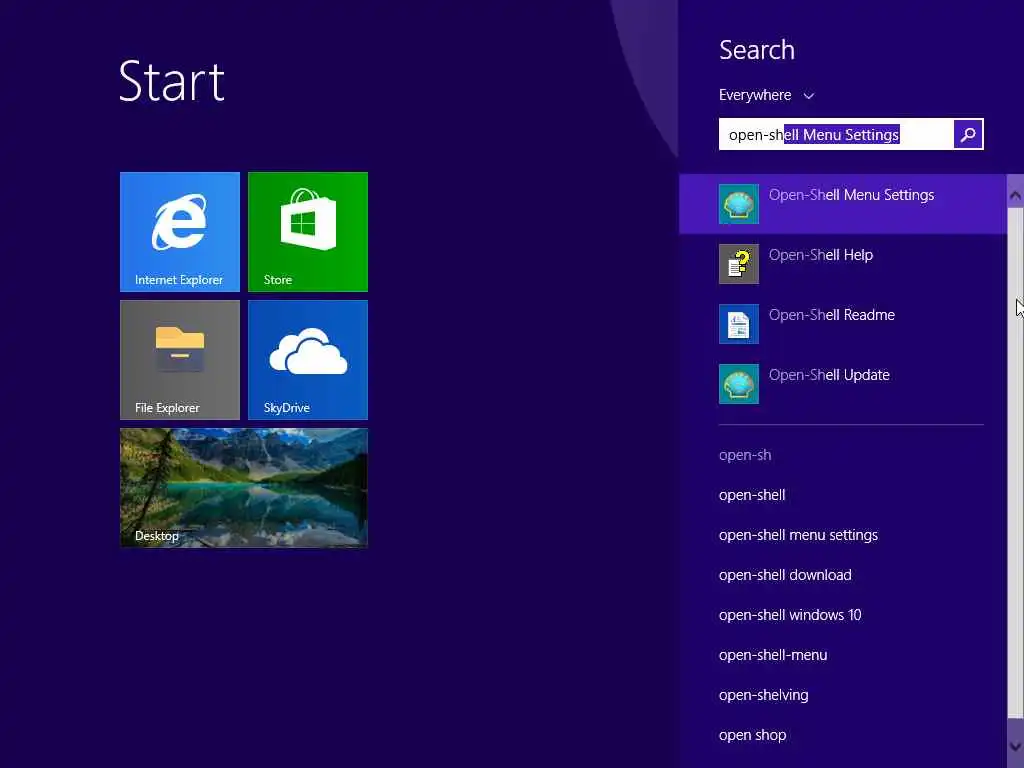Image resolution: width=1024 pixels, height=768 pixels.
Task: Open the File Explorer tile
Action: pyautogui.click(x=180, y=360)
